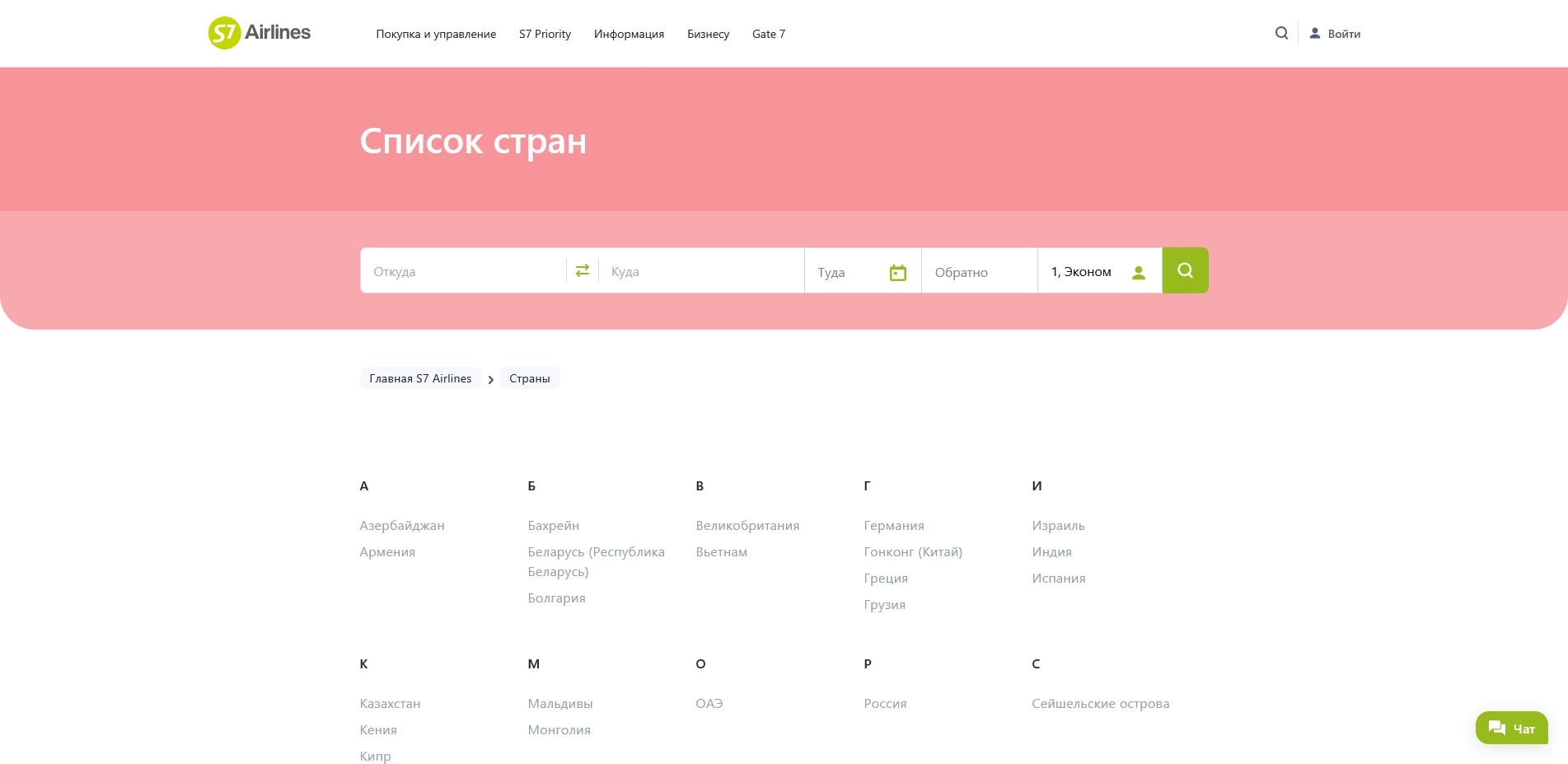Open the Чат support widget
This screenshot has width=1568, height=764.
[1511, 729]
